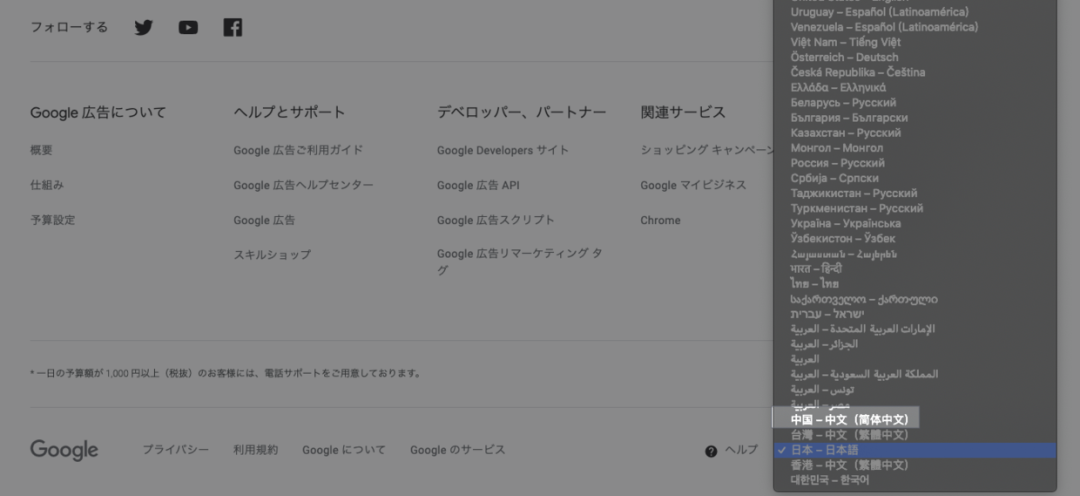This screenshot has height=496, width=1080.
Task: Click the スキルショップ link
Action: pos(272,255)
